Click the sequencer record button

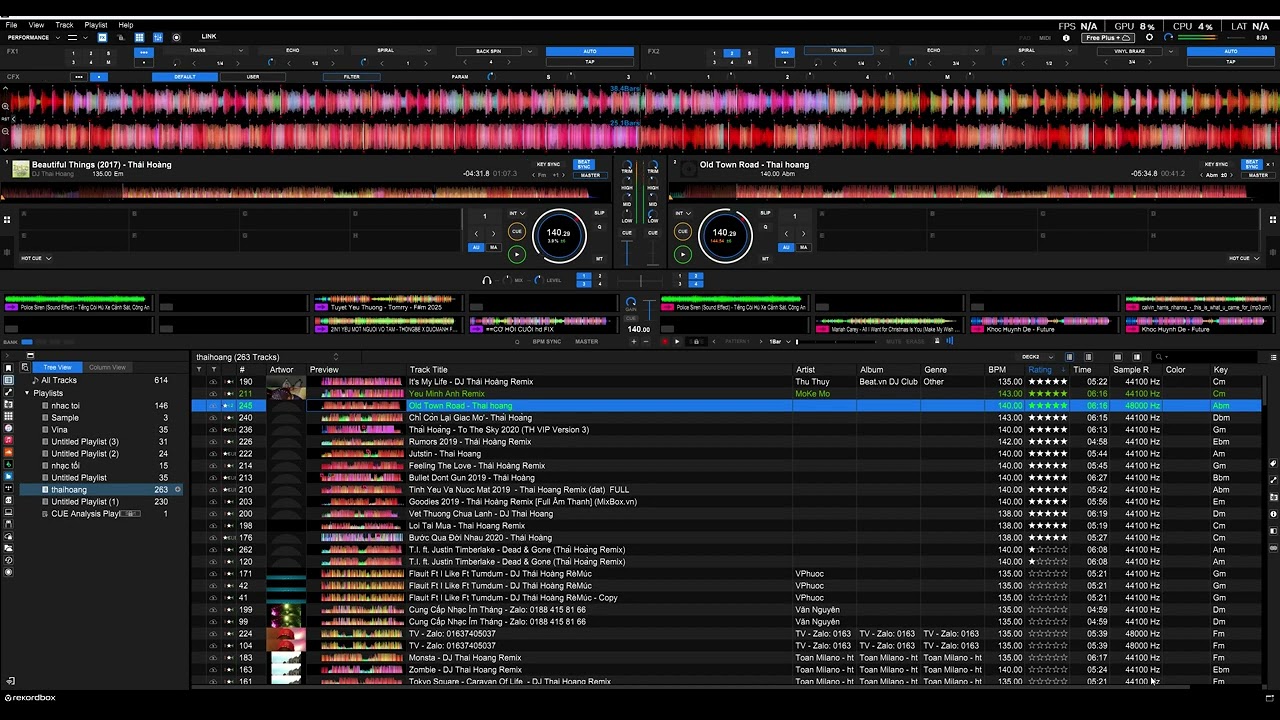[665, 342]
